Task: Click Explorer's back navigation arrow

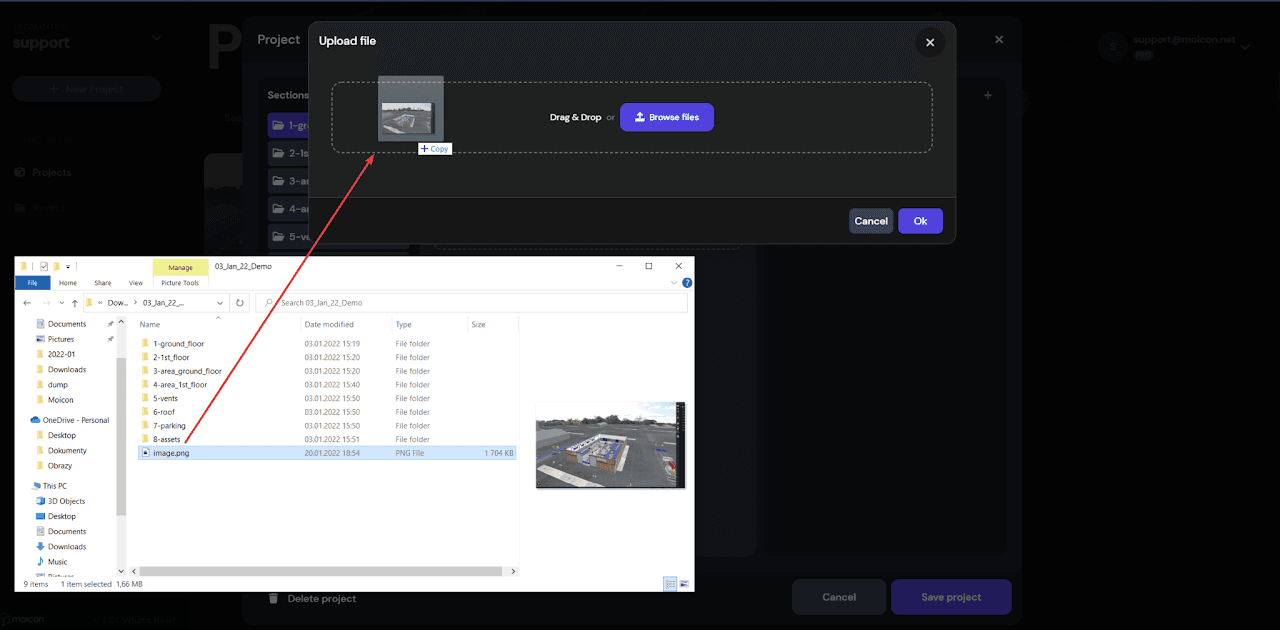Action: [x=27, y=303]
